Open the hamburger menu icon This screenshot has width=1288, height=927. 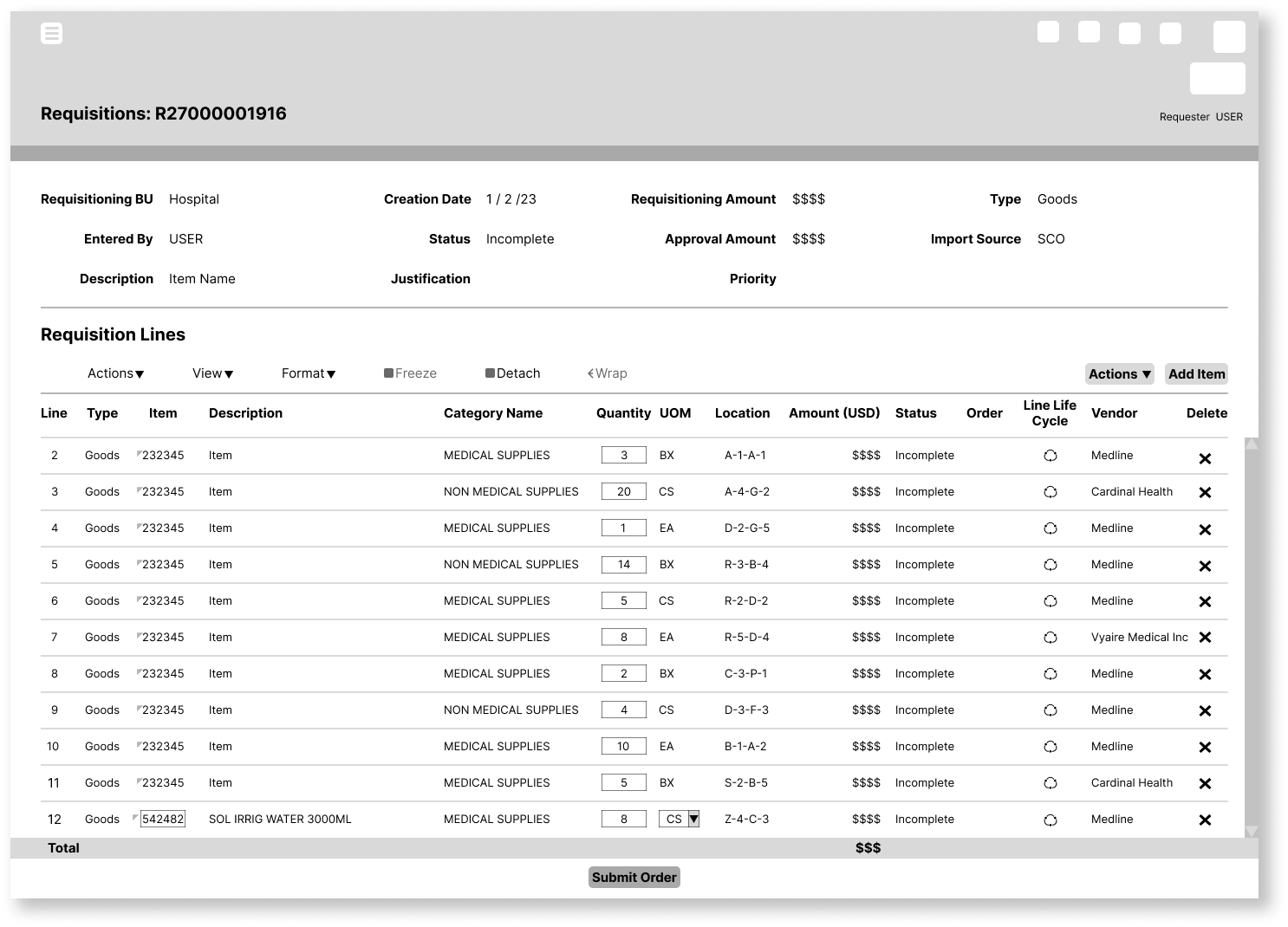(x=52, y=34)
